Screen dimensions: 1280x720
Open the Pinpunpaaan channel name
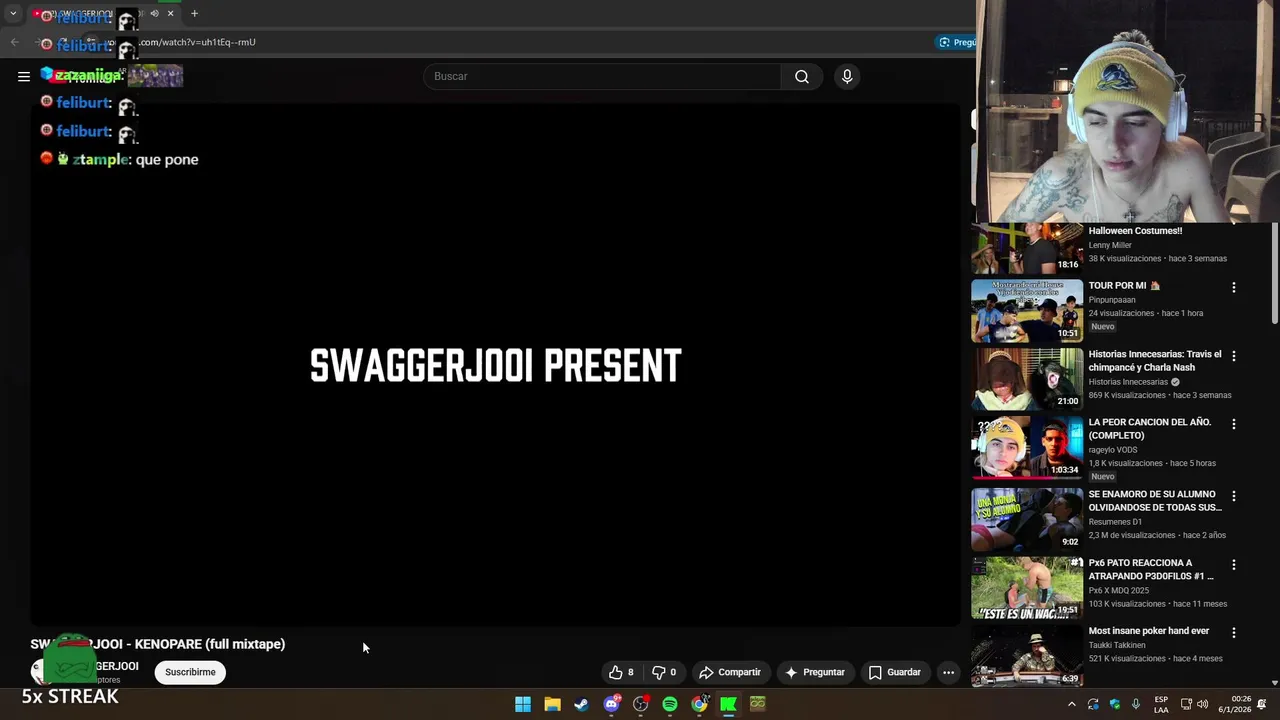[1112, 300]
